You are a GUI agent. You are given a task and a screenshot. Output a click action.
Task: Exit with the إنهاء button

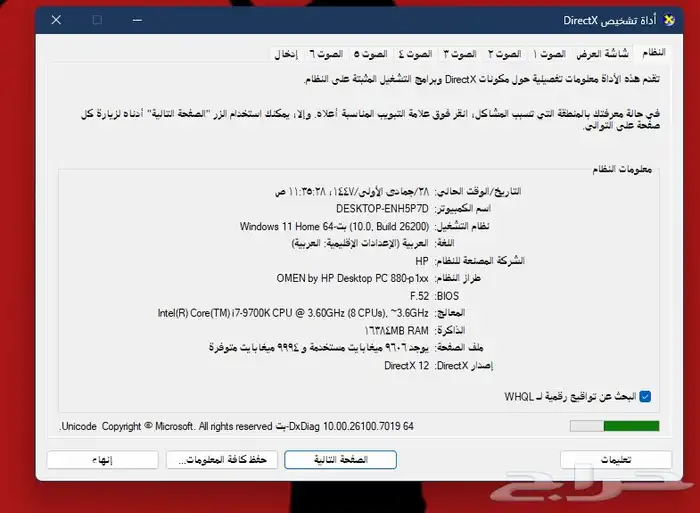(x=103, y=460)
